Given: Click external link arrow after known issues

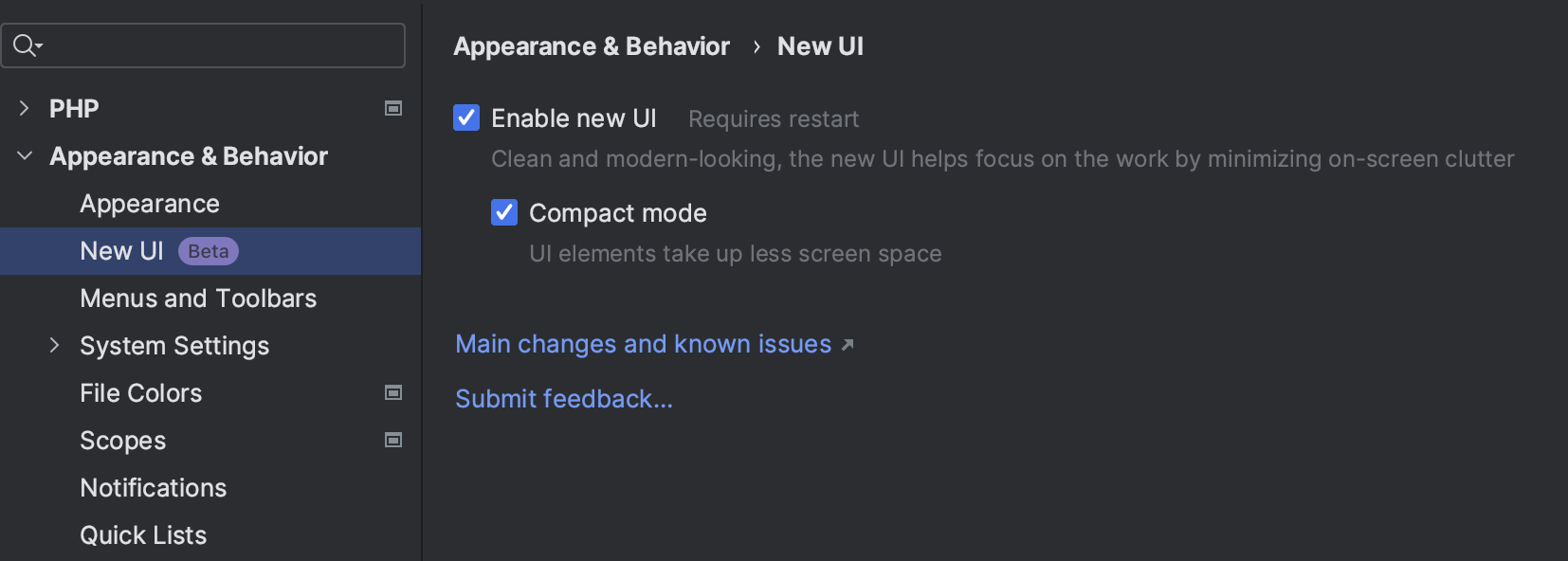Looking at the screenshot, I should coord(848,345).
